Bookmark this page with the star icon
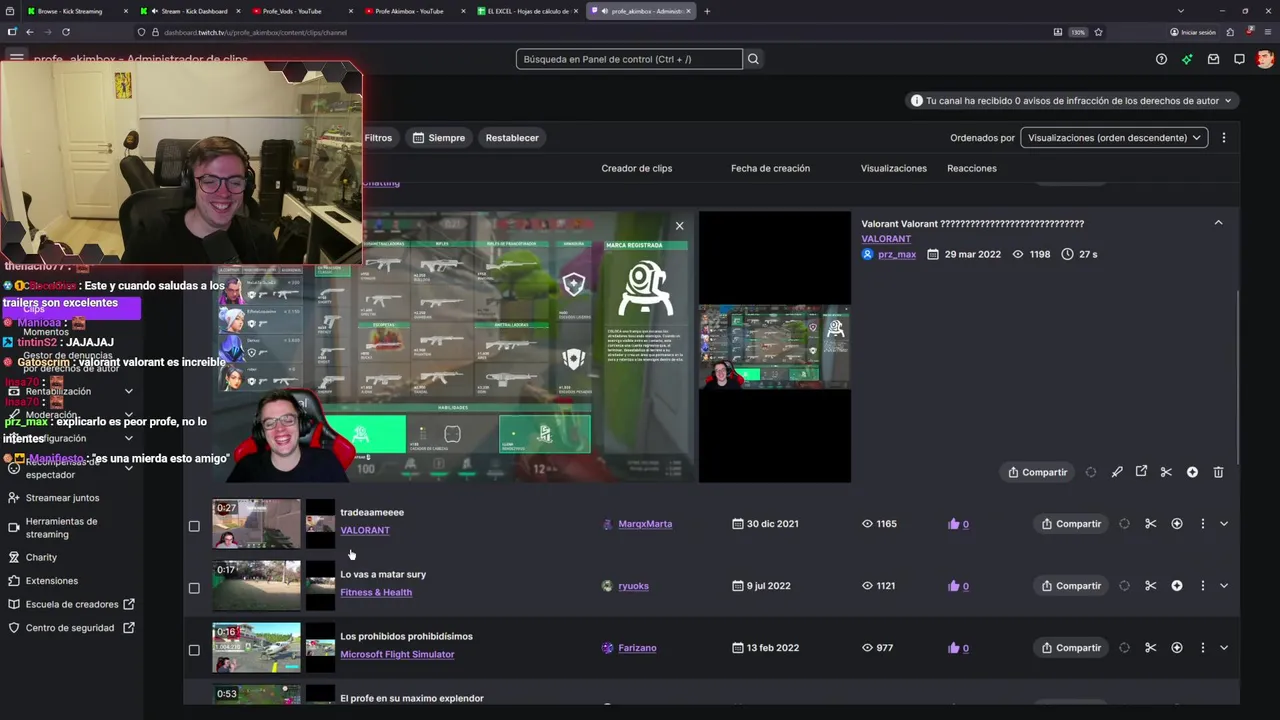Image resolution: width=1280 pixels, height=720 pixels. 1098,32
